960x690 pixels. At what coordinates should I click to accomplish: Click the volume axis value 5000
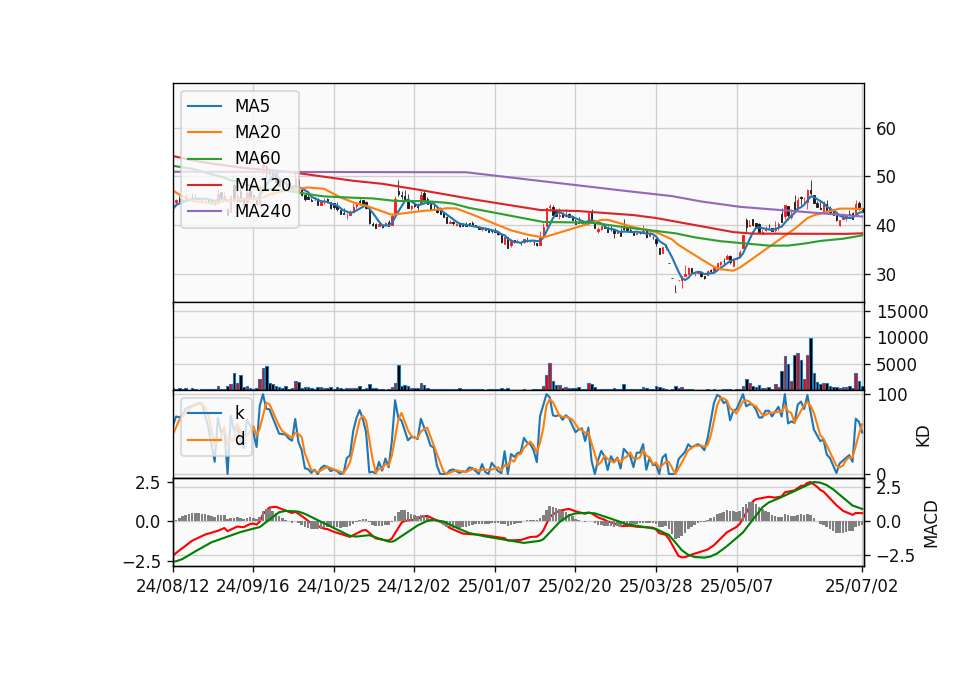tap(897, 365)
